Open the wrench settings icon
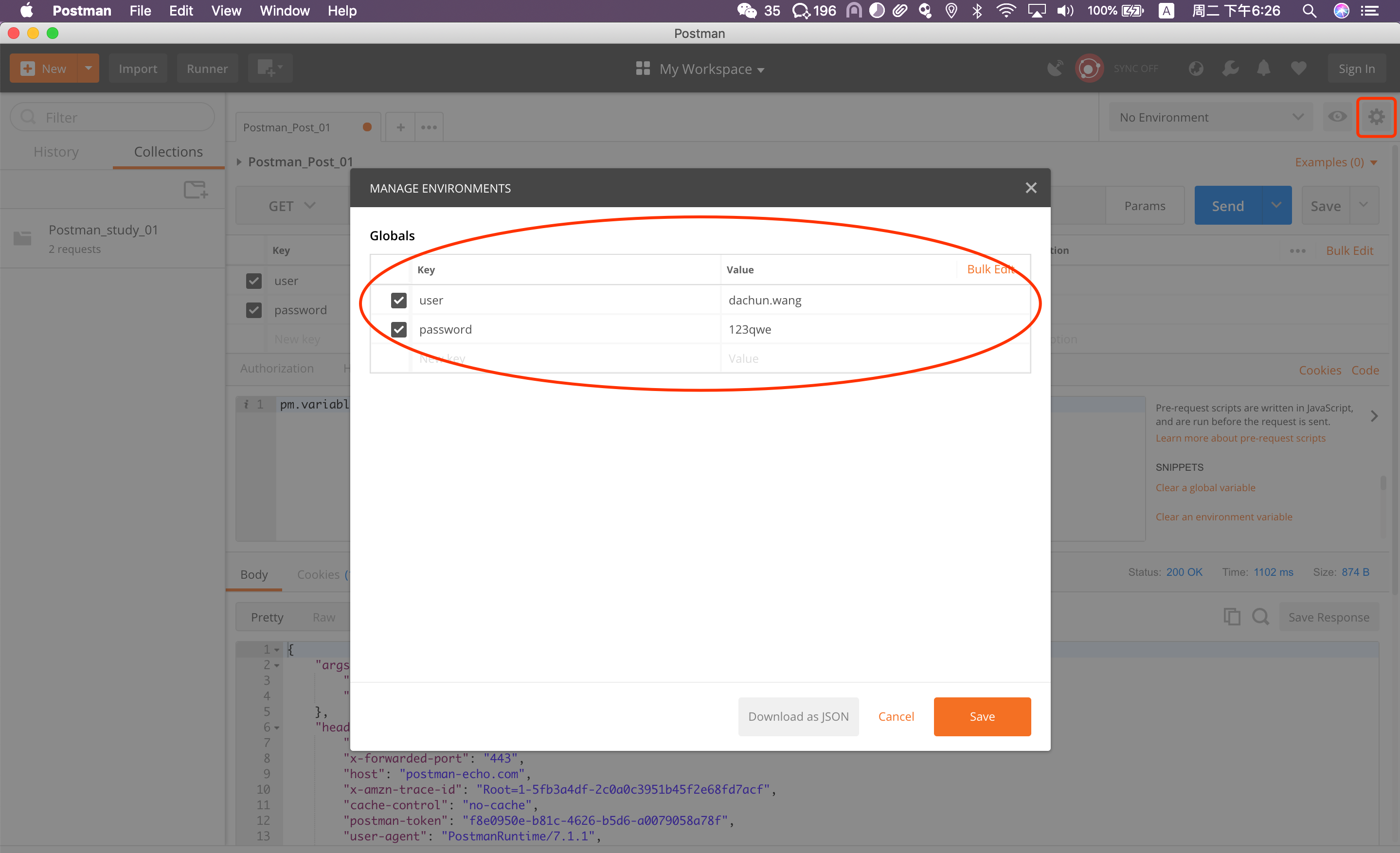The width and height of the screenshot is (1400, 853). pos(1230,68)
